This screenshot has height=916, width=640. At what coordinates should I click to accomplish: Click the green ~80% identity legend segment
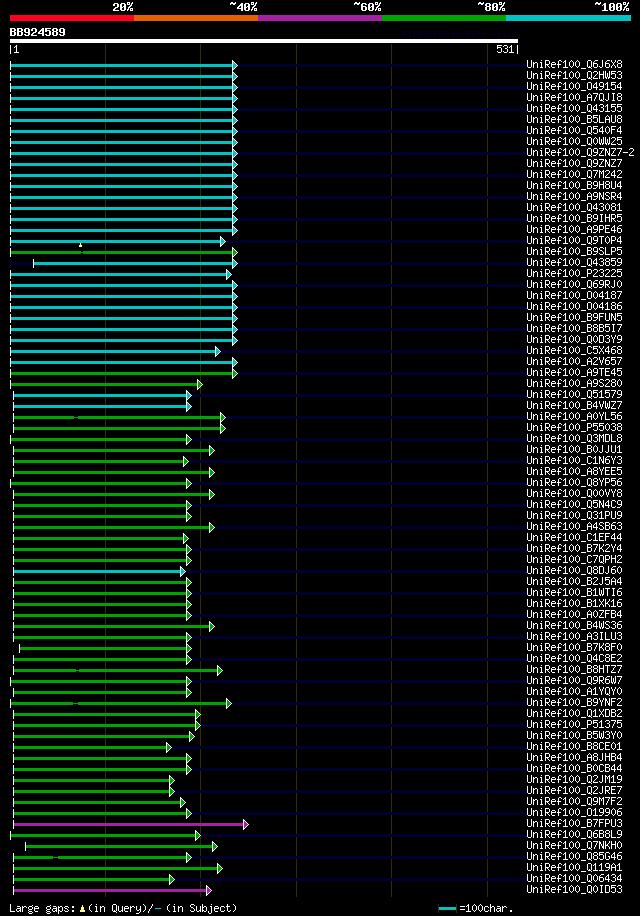(x=444, y=18)
